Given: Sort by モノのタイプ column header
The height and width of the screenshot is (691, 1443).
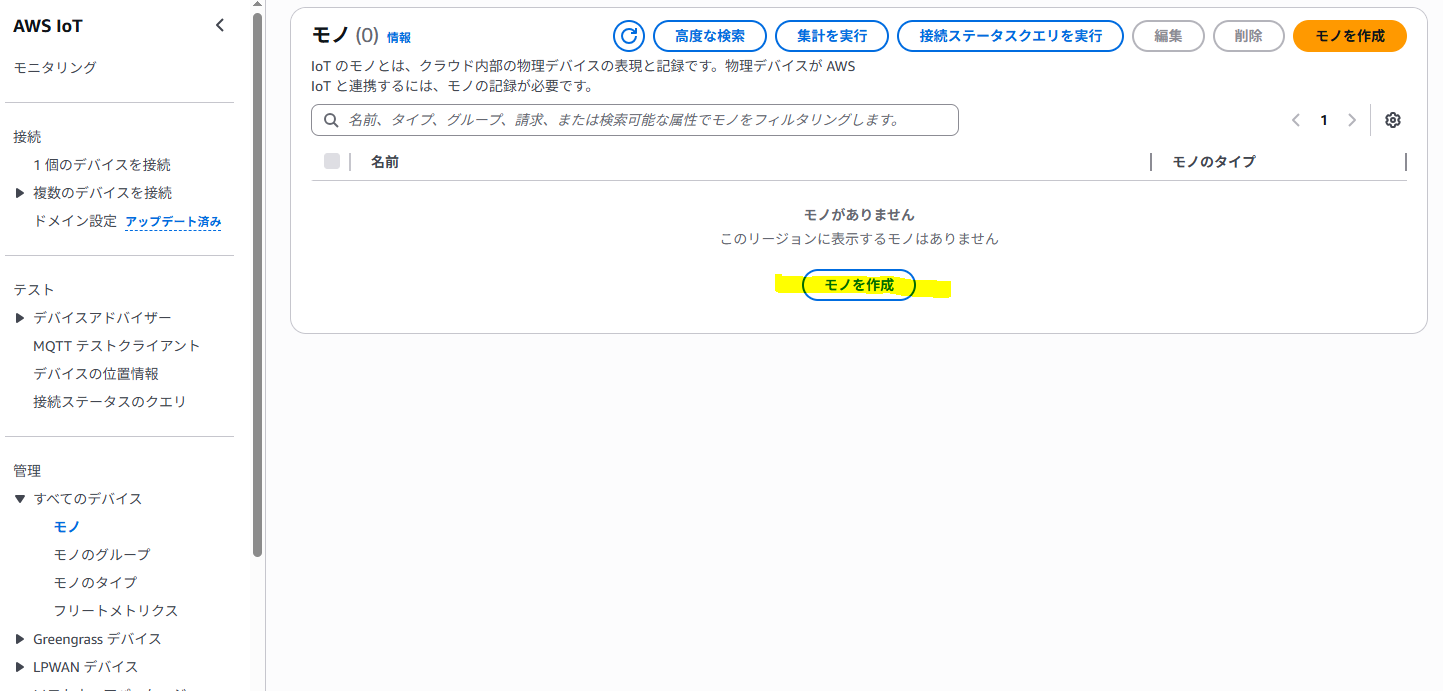Looking at the screenshot, I should pyautogui.click(x=1214, y=161).
